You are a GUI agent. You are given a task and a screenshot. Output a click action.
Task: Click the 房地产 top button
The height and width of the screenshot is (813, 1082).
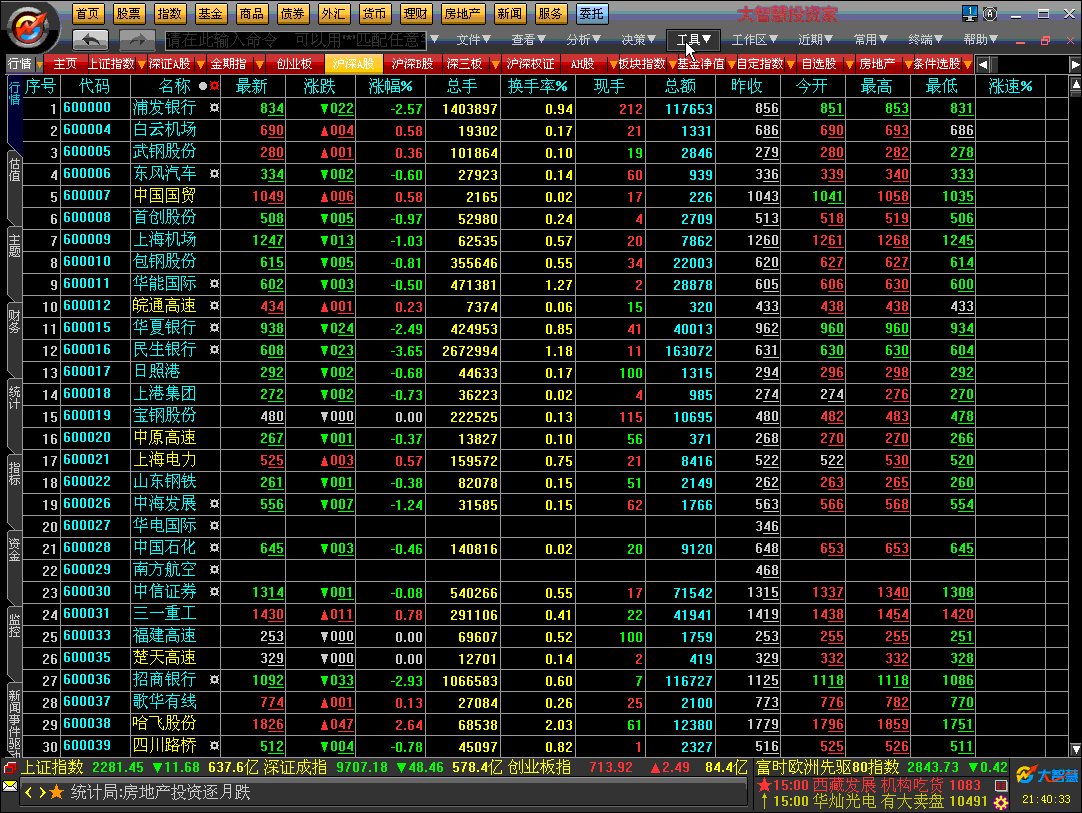(x=462, y=13)
